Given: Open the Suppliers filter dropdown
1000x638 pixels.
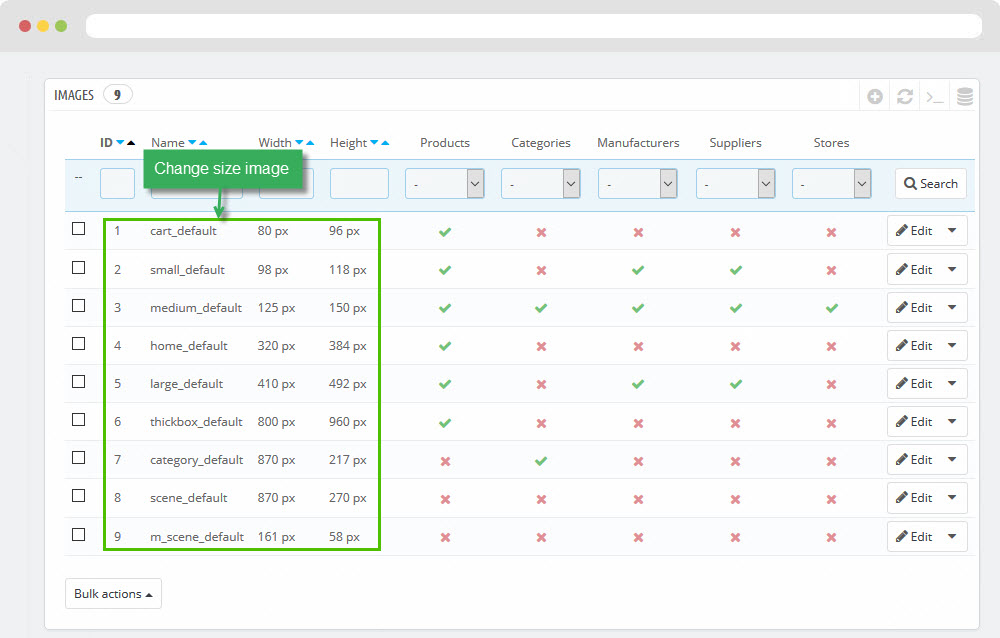Looking at the screenshot, I should coord(735,184).
